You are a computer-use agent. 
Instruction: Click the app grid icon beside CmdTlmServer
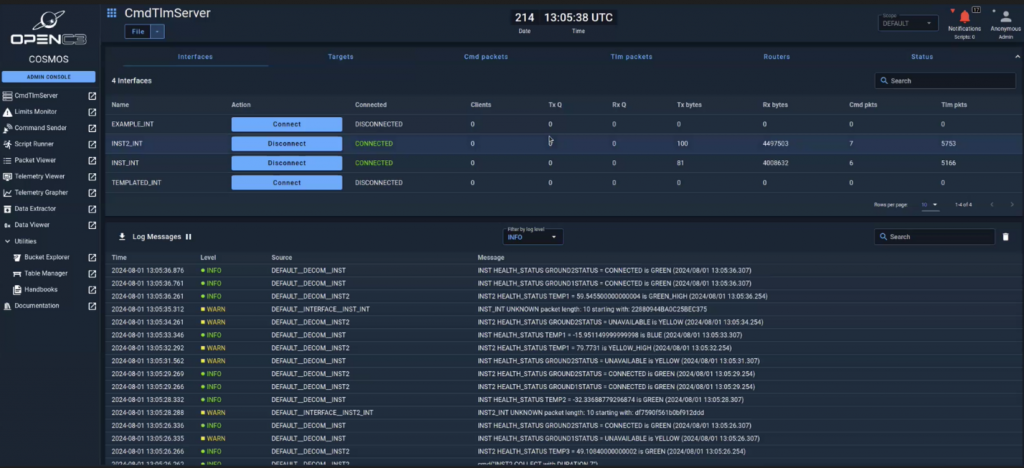111,14
